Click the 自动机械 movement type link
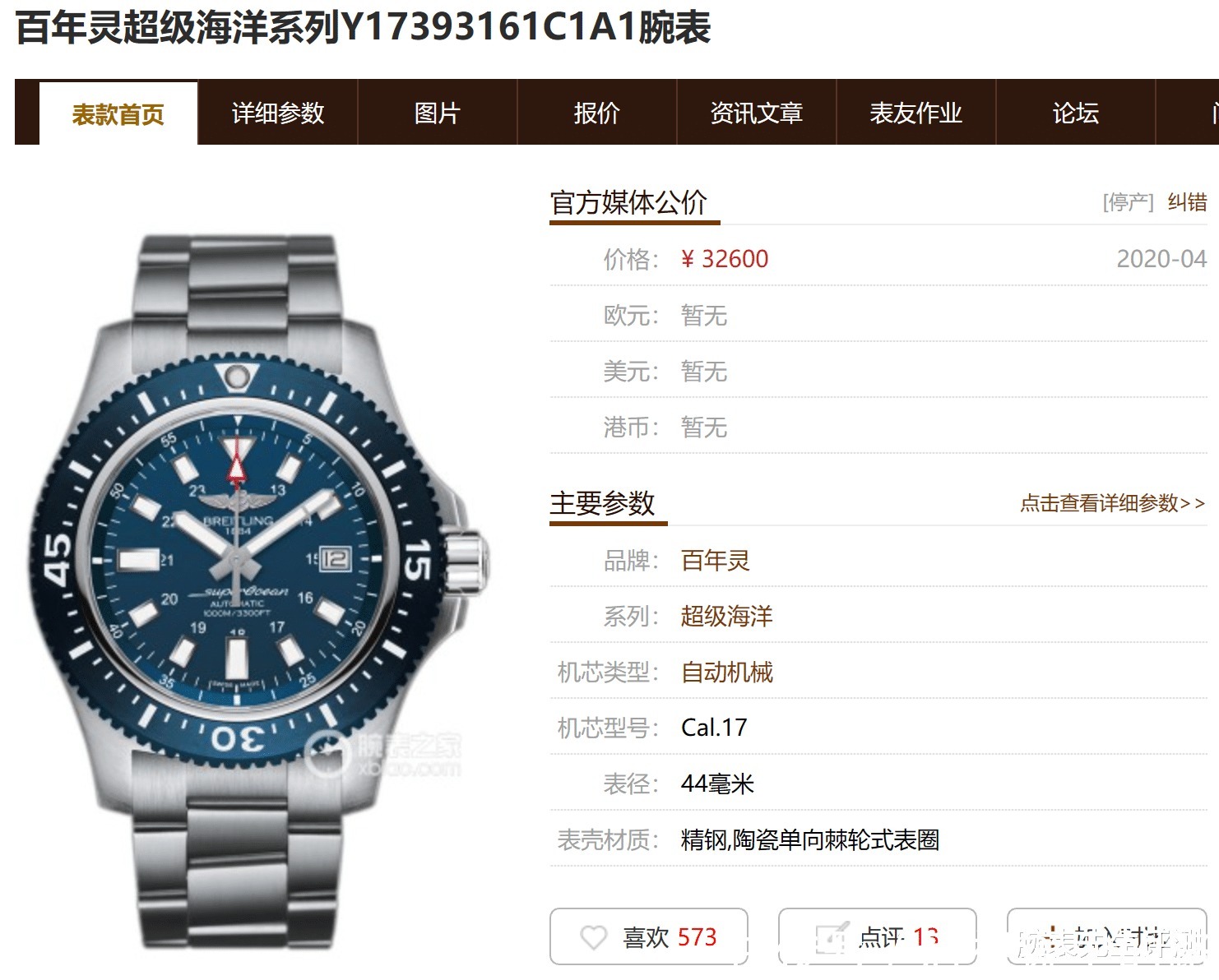The width and height of the screenshot is (1219, 980). coord(727,673)
